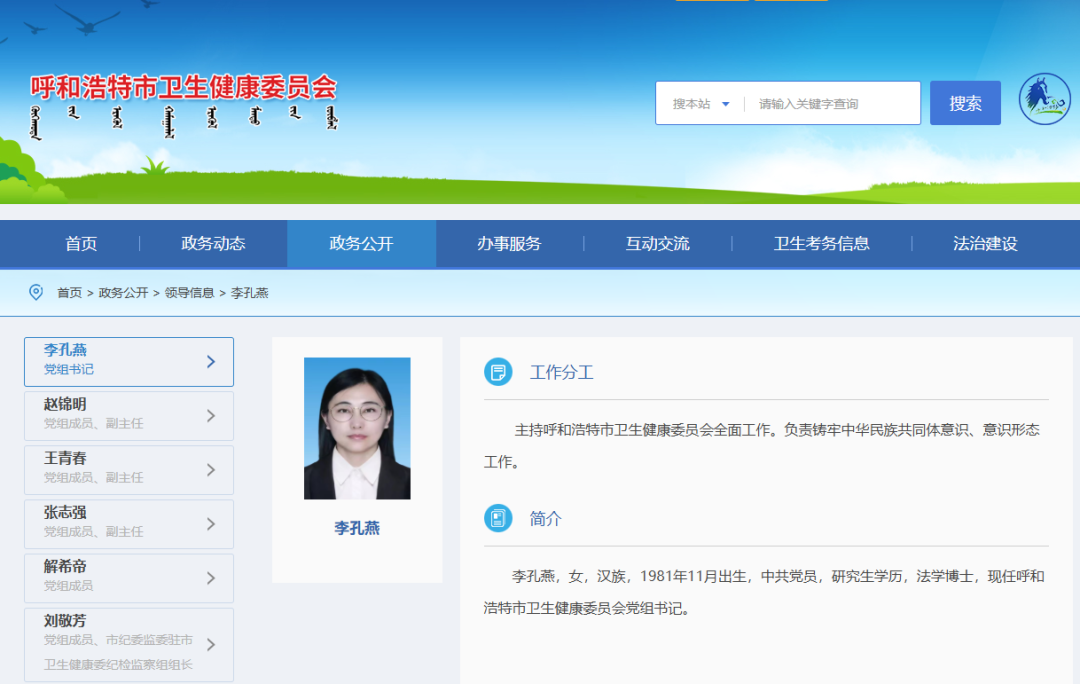Open the 法治建设 navigation tab
Screen dimensions: 1080x684
click(x=986, y=243)
